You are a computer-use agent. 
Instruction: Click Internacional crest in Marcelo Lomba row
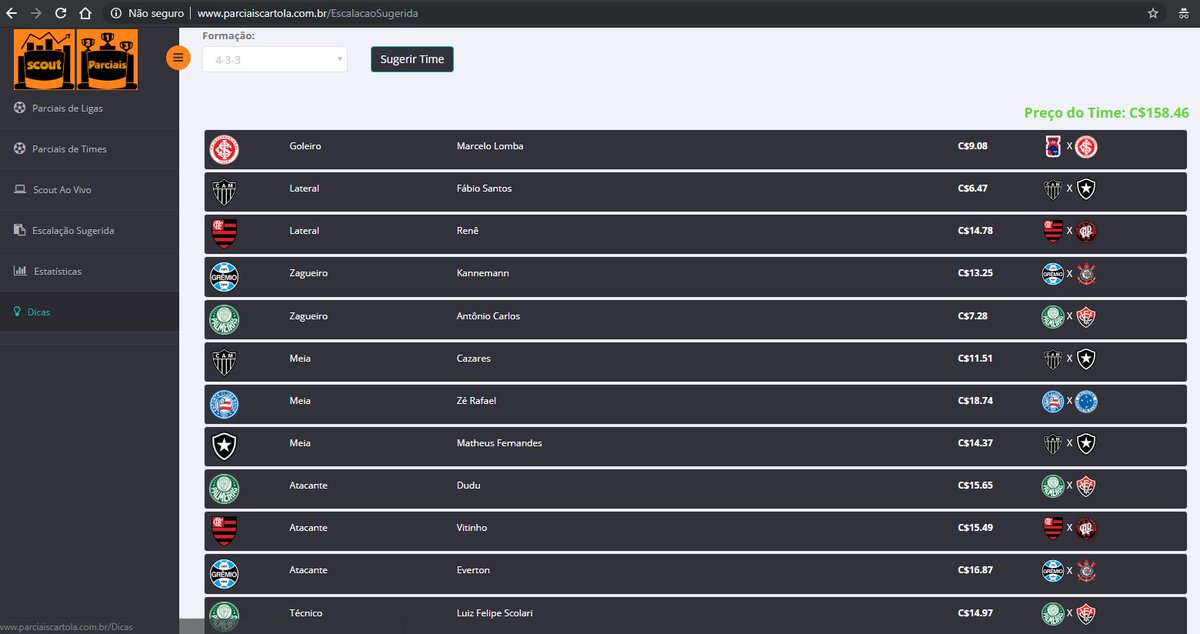[x=224, y=149]
